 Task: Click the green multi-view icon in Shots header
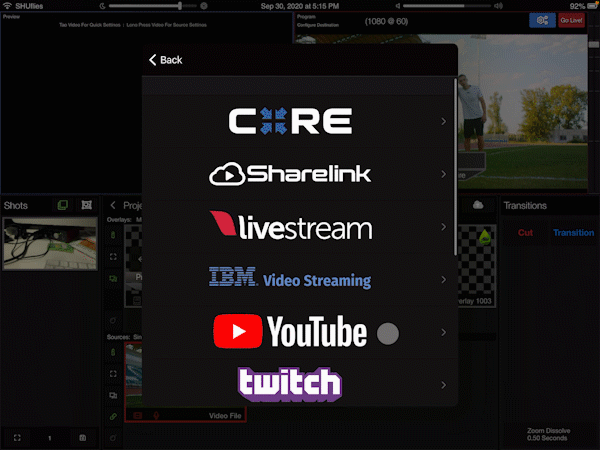point(61,205)
